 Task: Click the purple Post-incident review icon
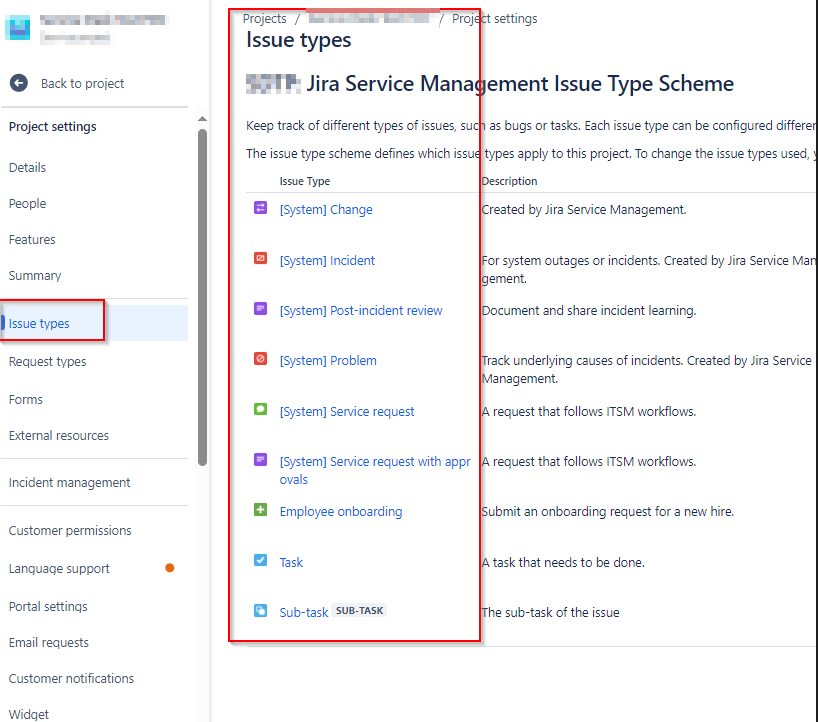(260, 309)
